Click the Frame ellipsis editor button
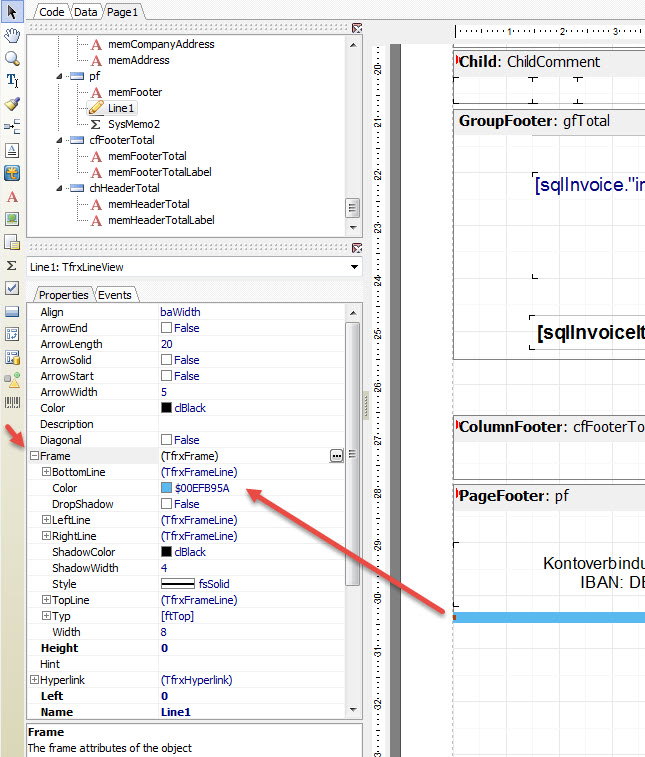Image resolution: width=645 pixels, height=757 pixels. pyautogui.click(x=337, y=456)
